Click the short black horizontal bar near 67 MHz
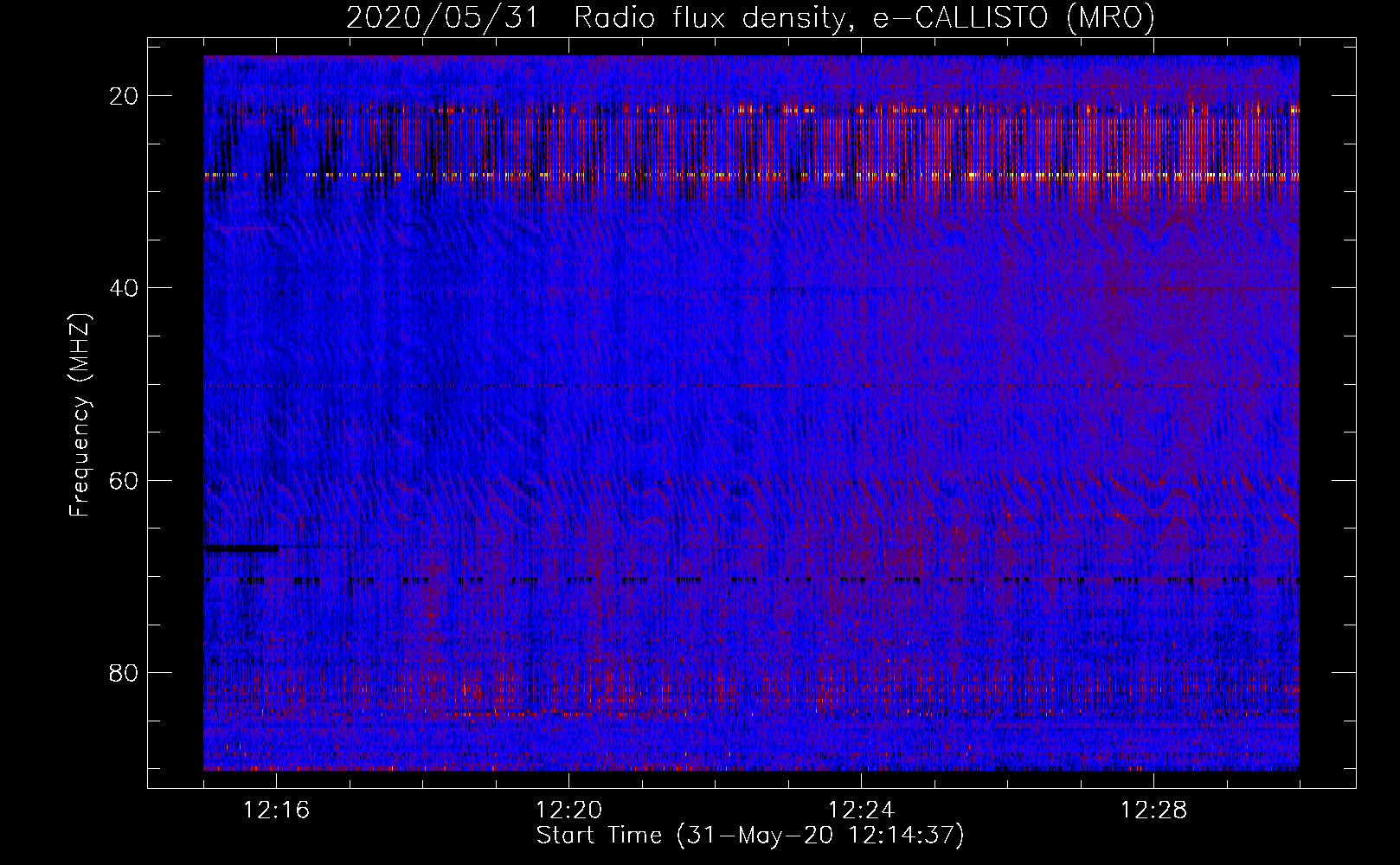Image resolution: width=1400 pixels, height=865 pixels. [241, 548]
